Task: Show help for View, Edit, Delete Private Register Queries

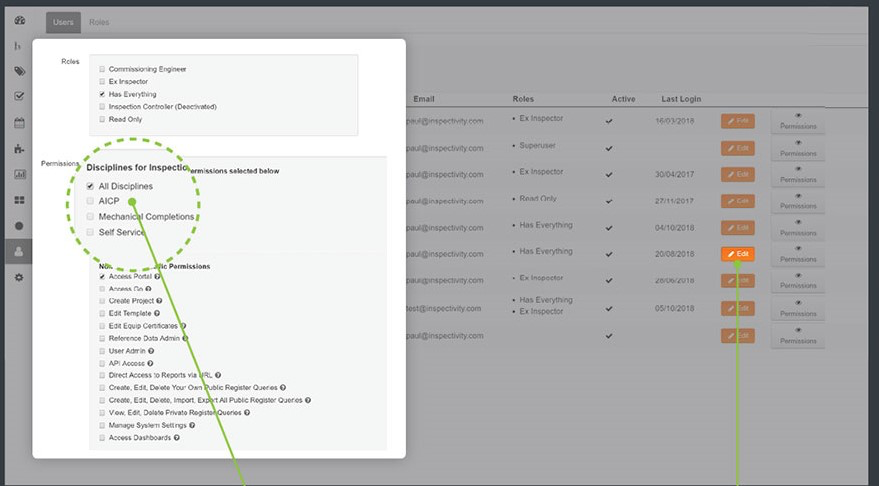Action: (247, 413)
